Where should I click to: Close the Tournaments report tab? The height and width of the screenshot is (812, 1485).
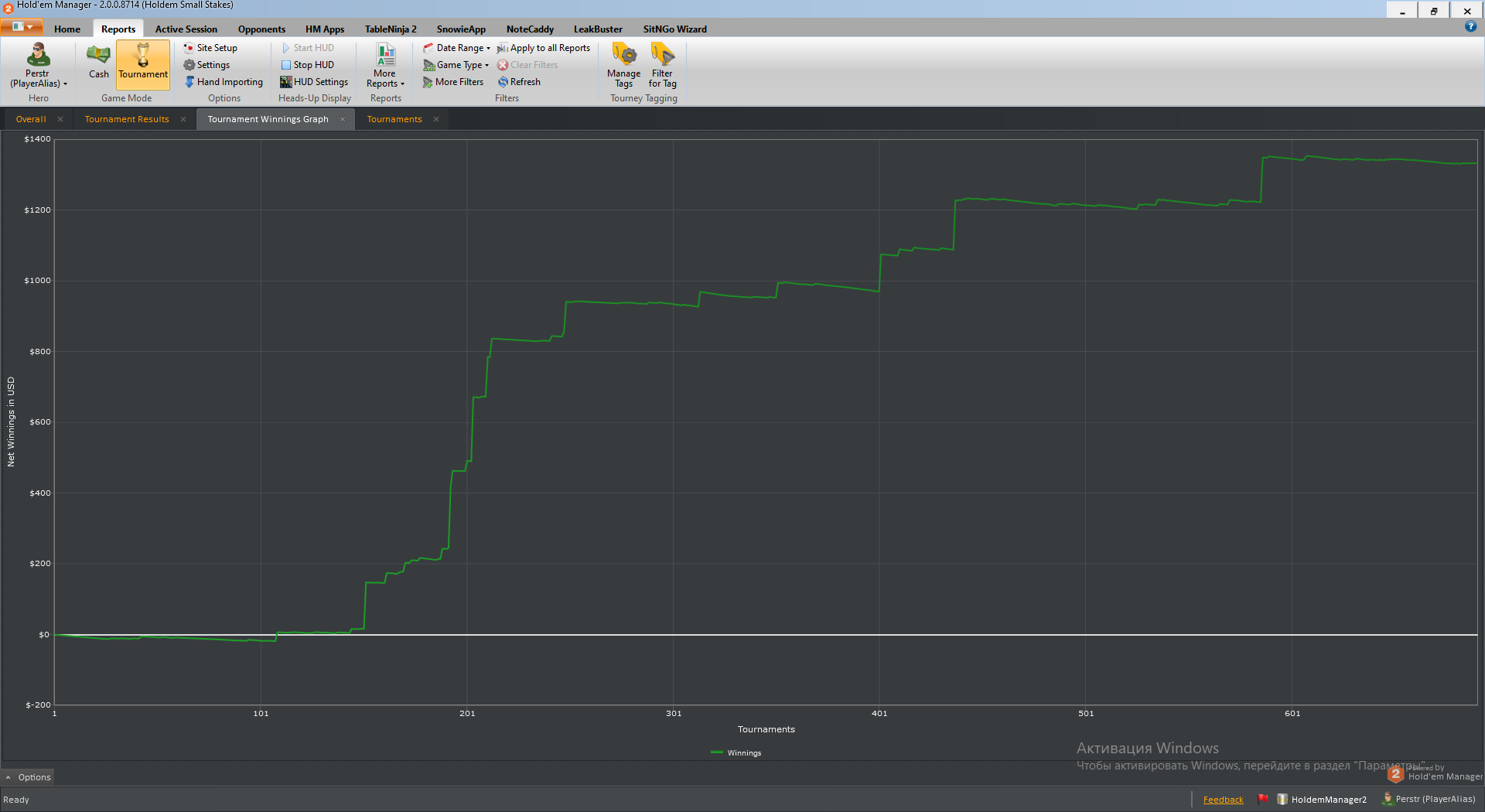click(x=436, y=119)
